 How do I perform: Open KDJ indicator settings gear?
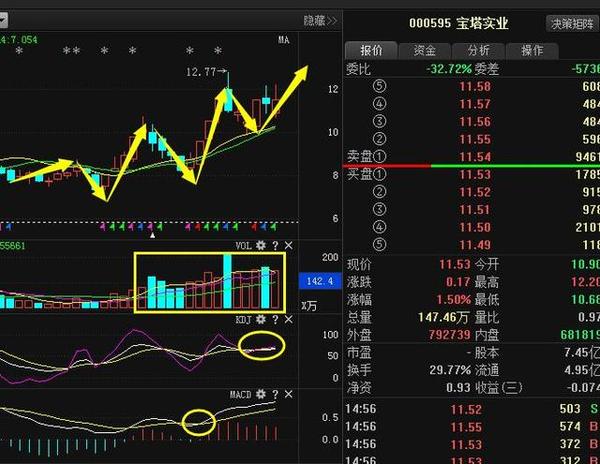[x=261, y=319]
